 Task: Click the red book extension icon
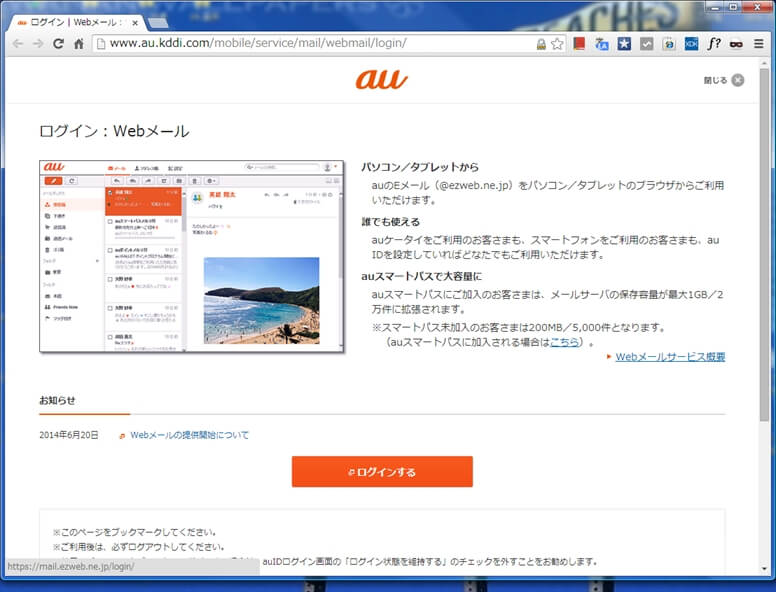pyautogui.click(x=579, y=44)
